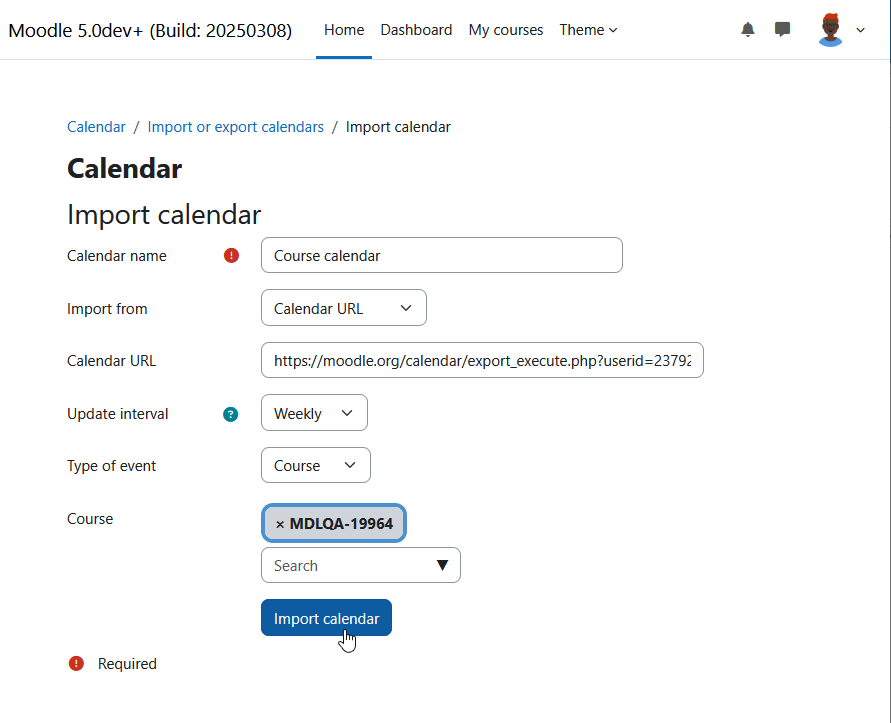891x723 pixels.
Task: Open the notifications bell icon
Action: tap(748, 30)
